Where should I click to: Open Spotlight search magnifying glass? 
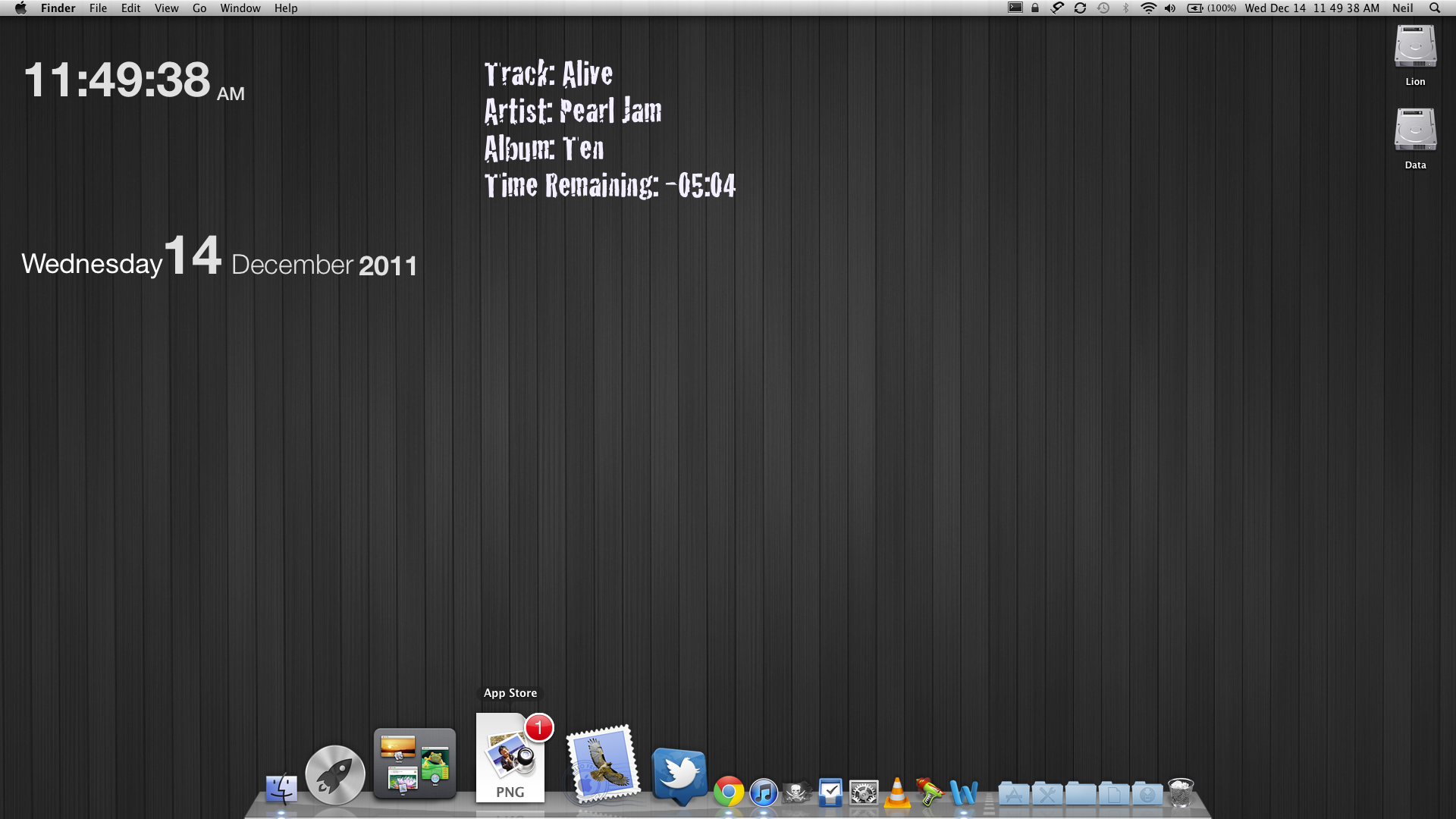[1434, 8]
